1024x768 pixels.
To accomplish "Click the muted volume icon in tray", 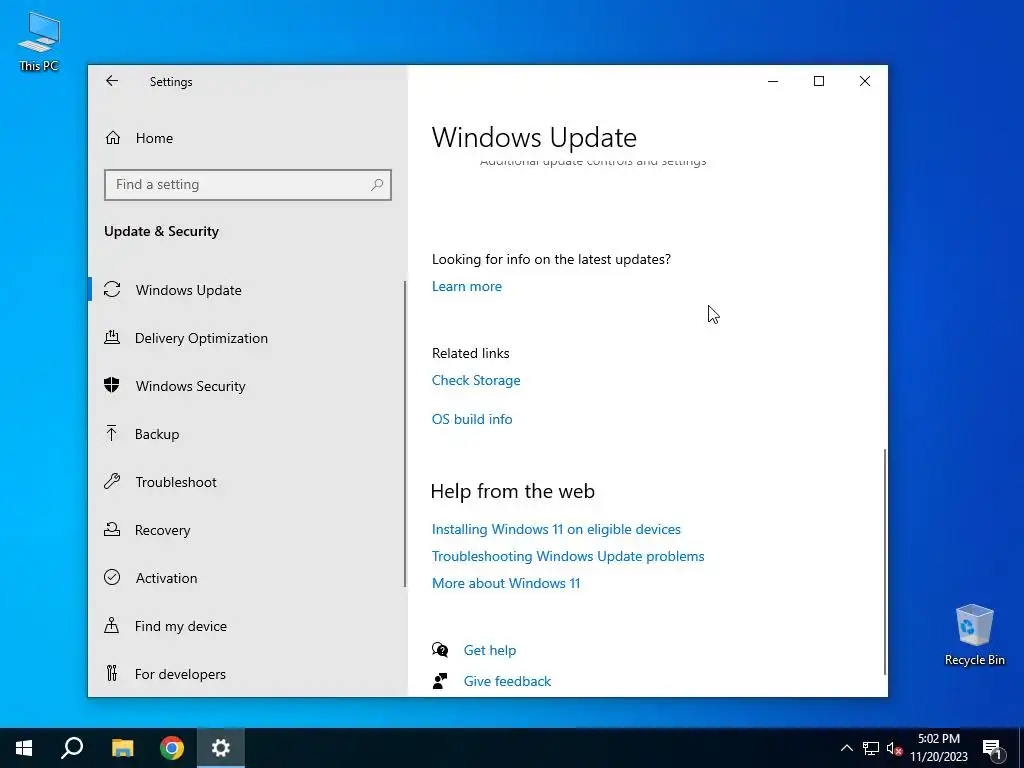I will pos(895,748).
